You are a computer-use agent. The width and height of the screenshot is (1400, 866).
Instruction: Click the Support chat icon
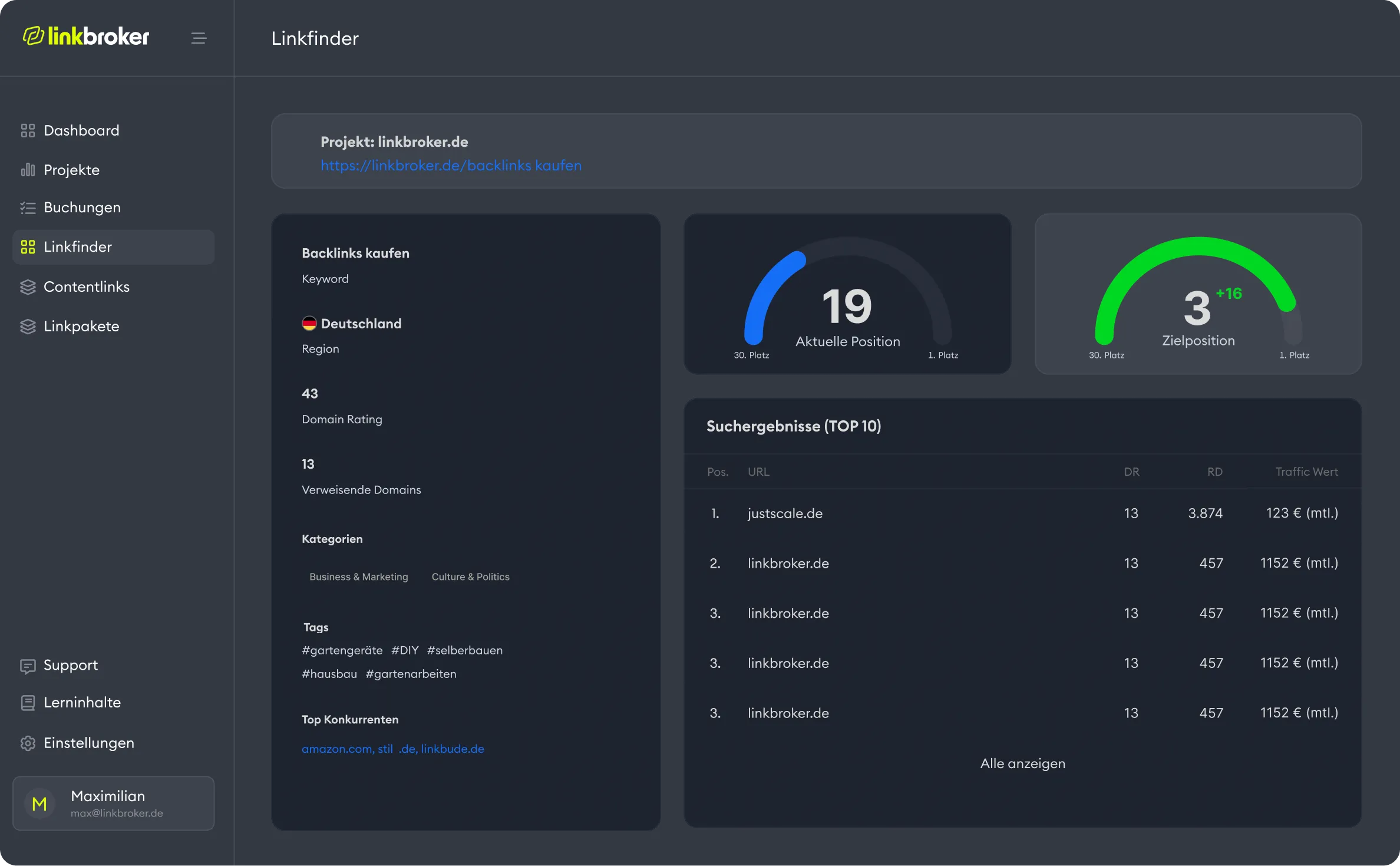pos(28,666)
